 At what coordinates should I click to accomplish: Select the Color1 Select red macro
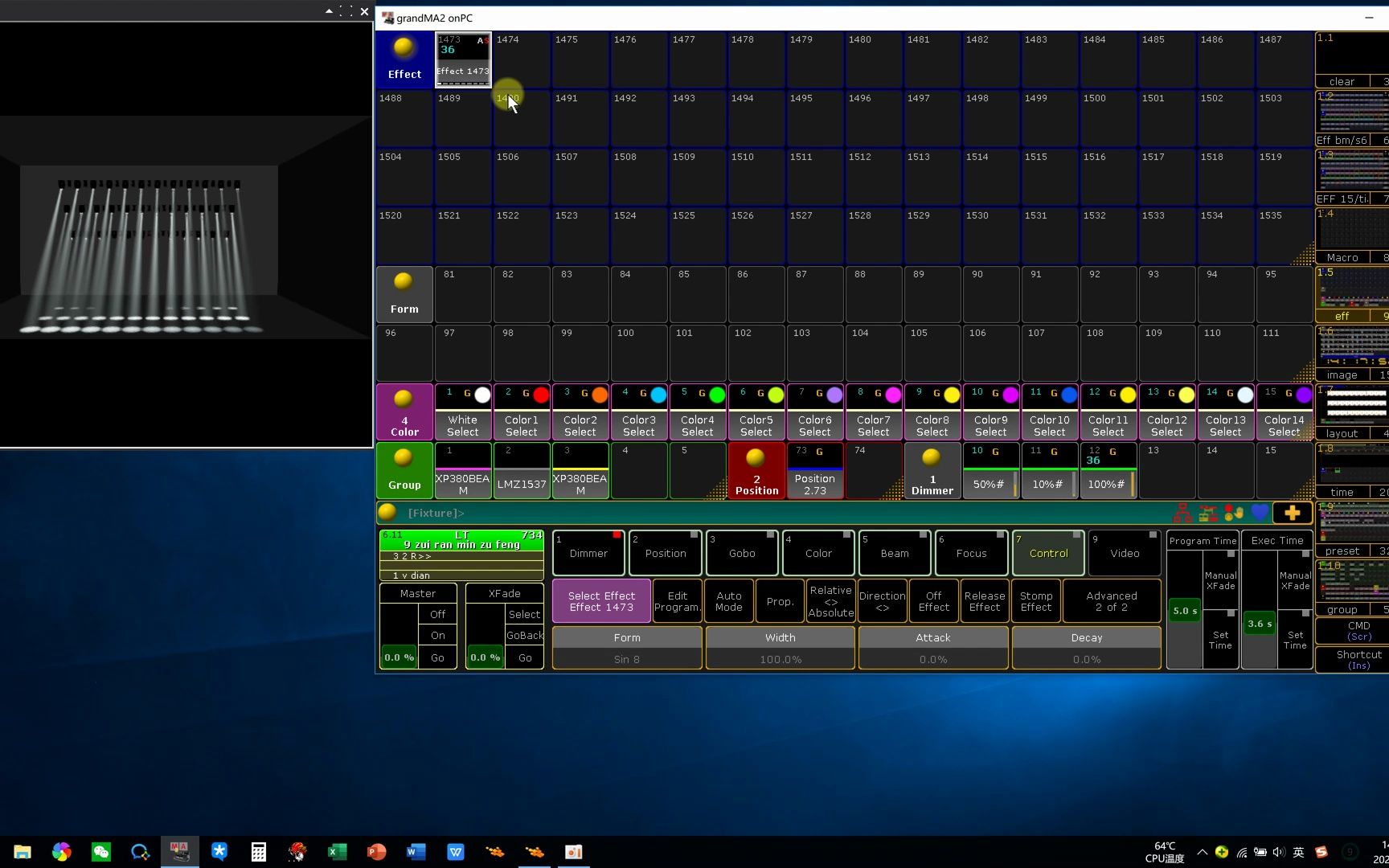tap(522, 411)
